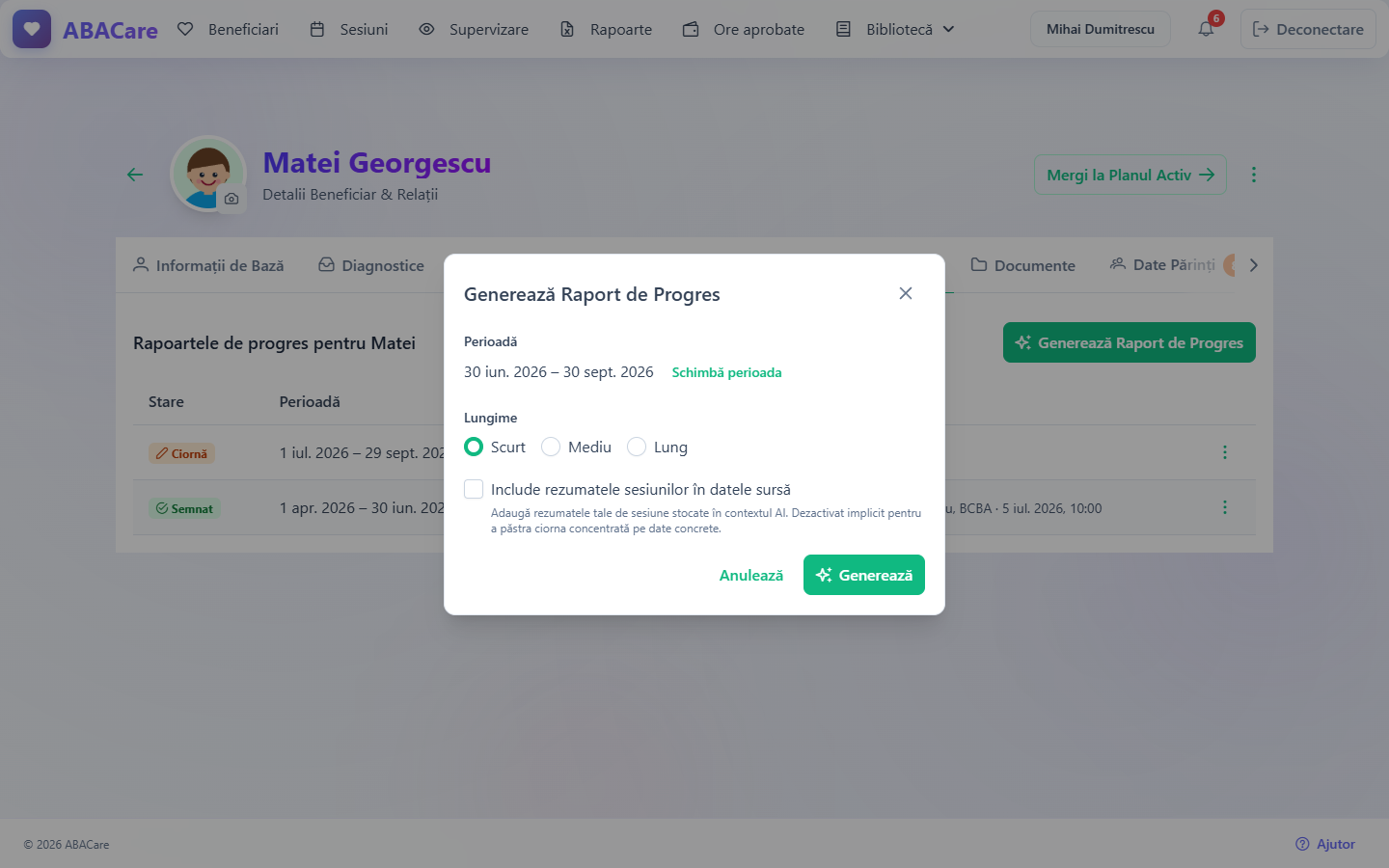Image resolution: width=1389 pixels, height=868 pixels.
Task: Open the notifications bell
Action: (x=1206, y=29)
